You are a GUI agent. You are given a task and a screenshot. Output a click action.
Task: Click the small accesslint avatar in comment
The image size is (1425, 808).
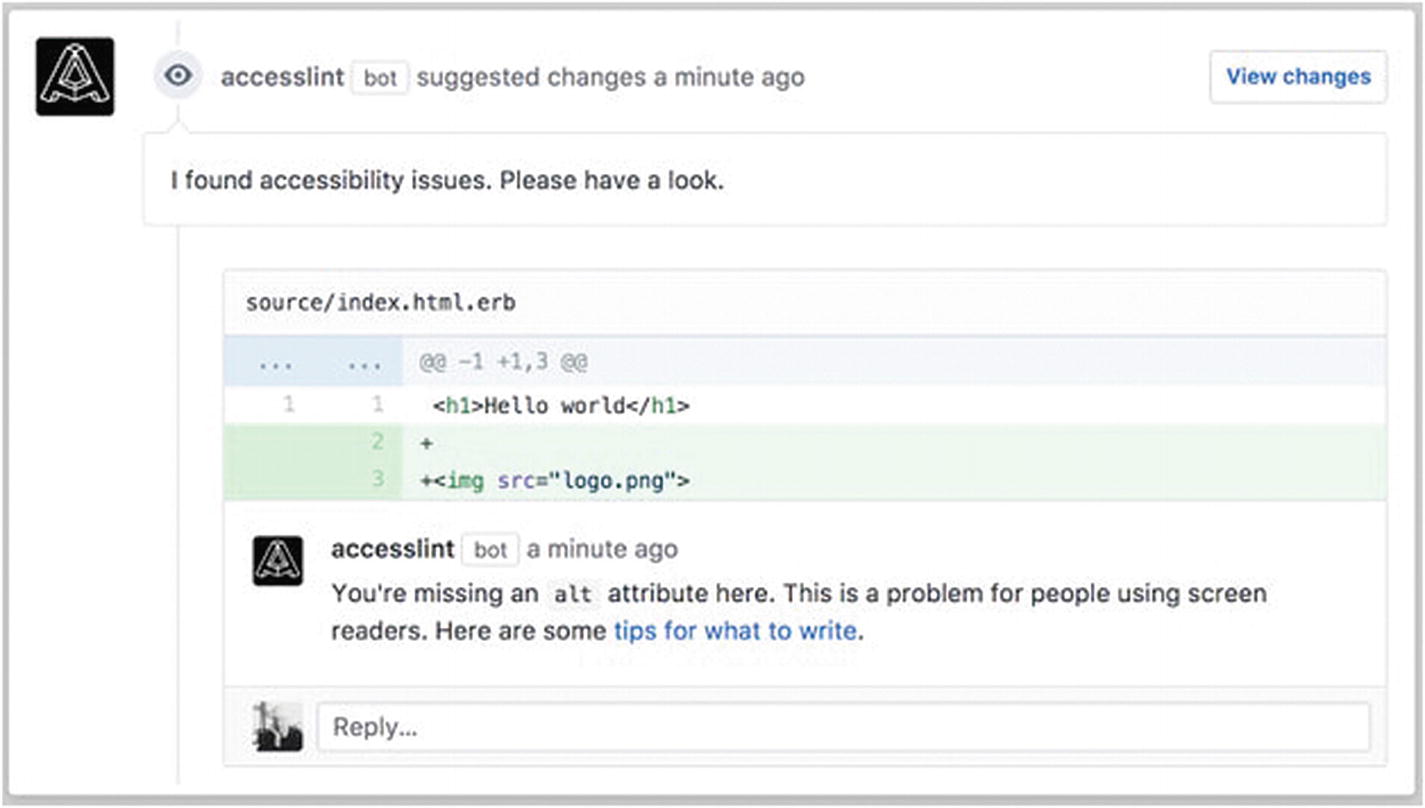click(278, 561)
